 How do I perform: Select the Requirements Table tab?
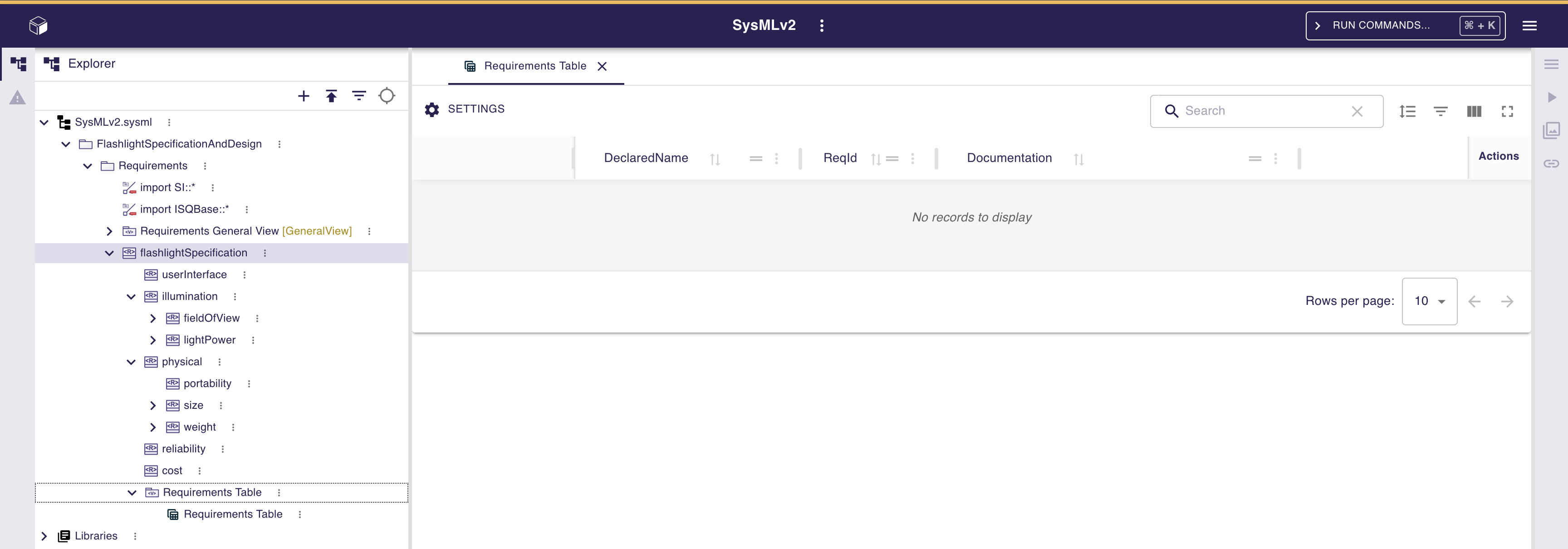pyautogui.click(x=534, y=66)
